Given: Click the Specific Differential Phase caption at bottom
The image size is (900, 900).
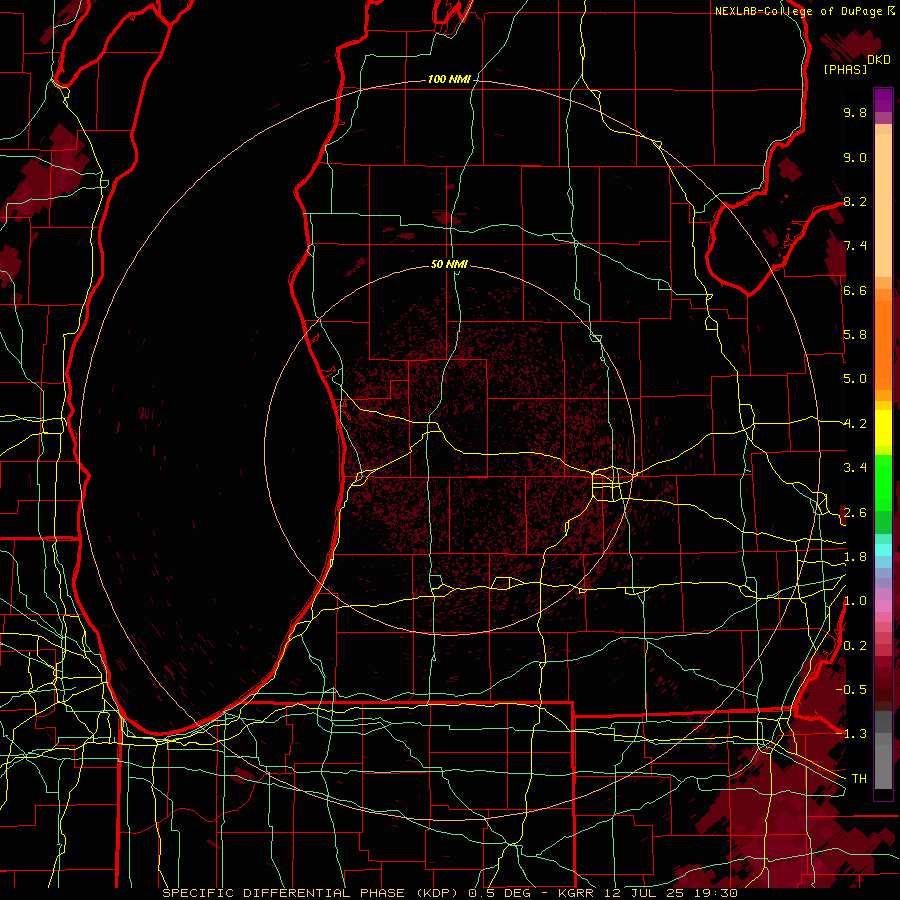Looking at the screenshot, I should pos(449,893).
